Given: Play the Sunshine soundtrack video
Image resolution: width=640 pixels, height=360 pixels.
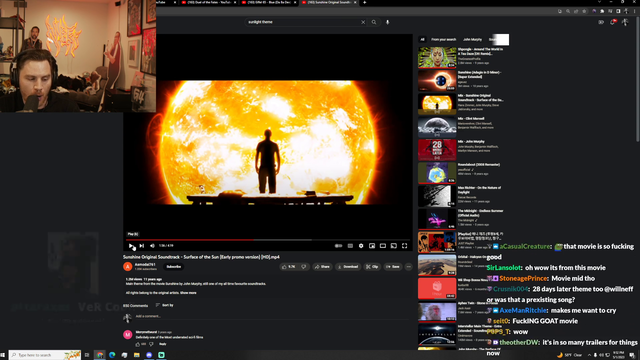Looking at the screenshot, I should [131, 246].
